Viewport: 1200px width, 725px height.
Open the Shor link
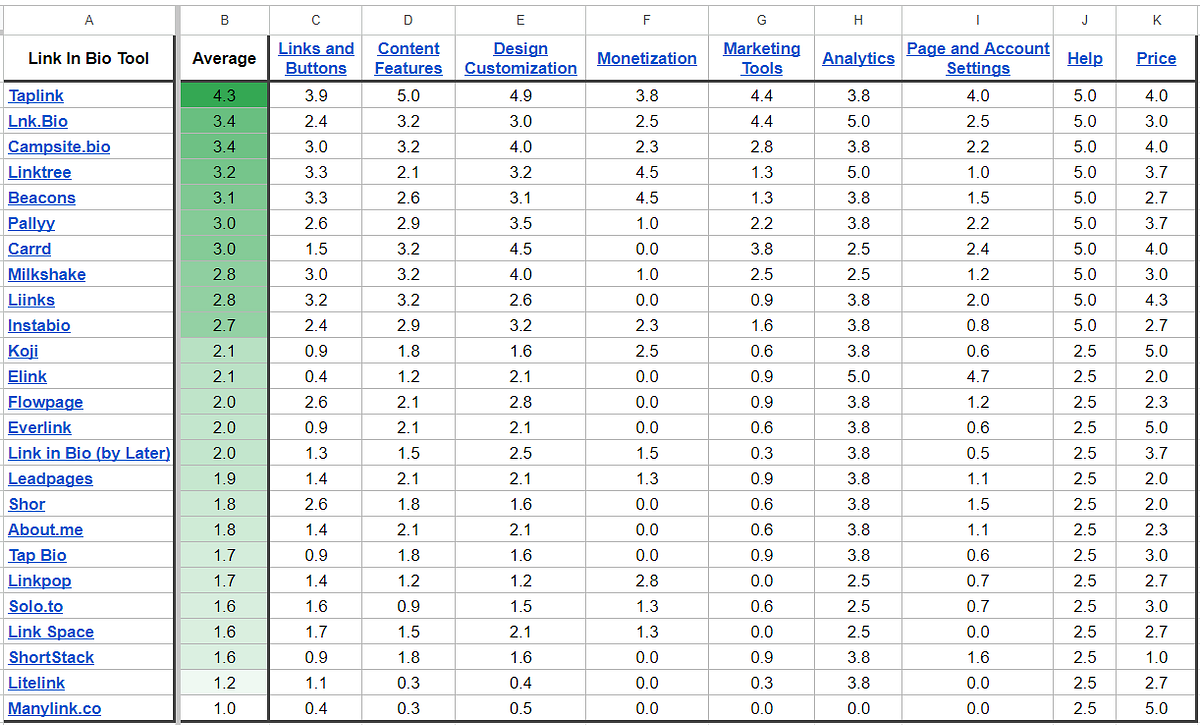tap(27, 504)
